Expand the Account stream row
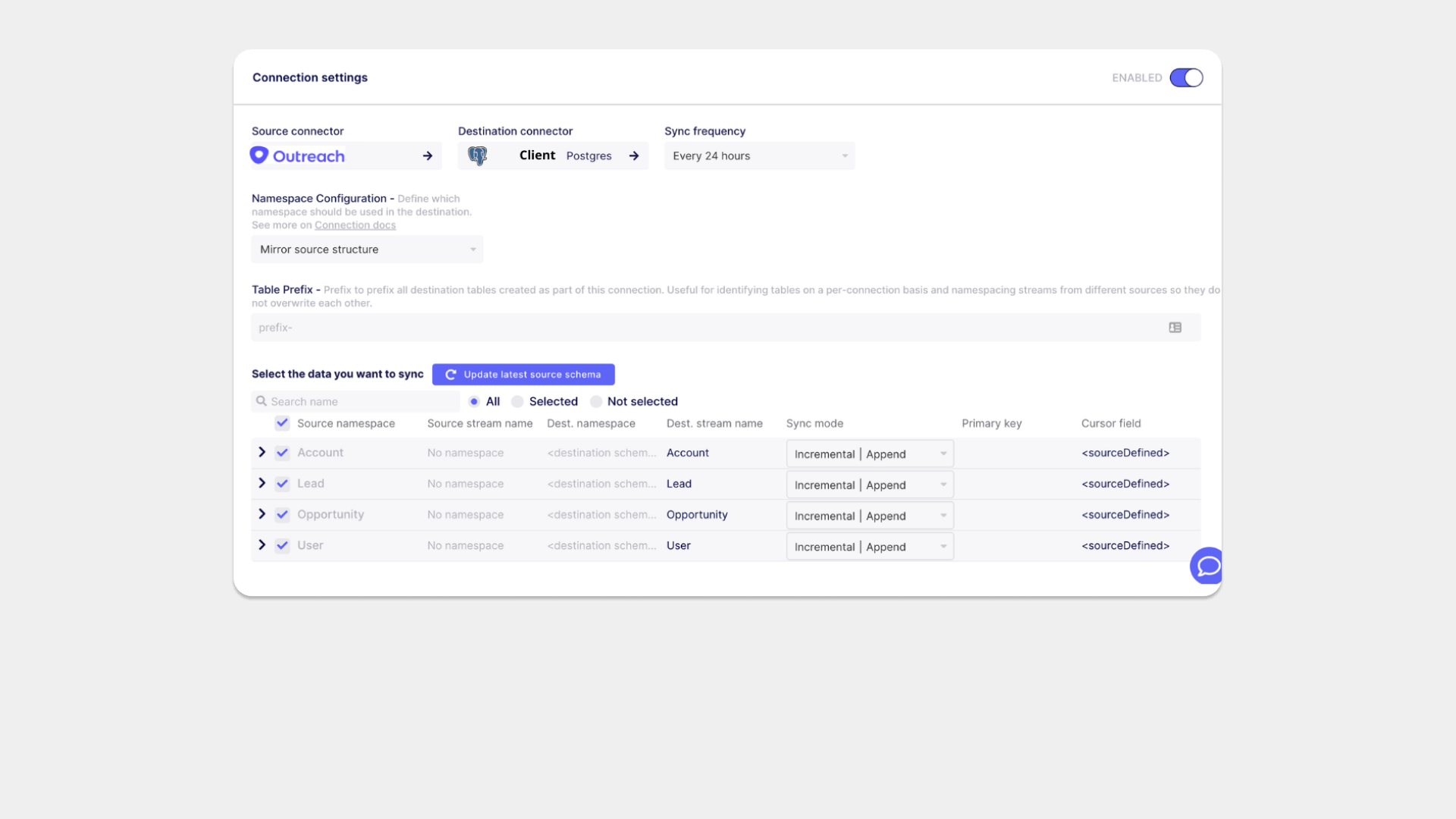The width and height of the screenshot is (1456, 819). tap(262, 452)
